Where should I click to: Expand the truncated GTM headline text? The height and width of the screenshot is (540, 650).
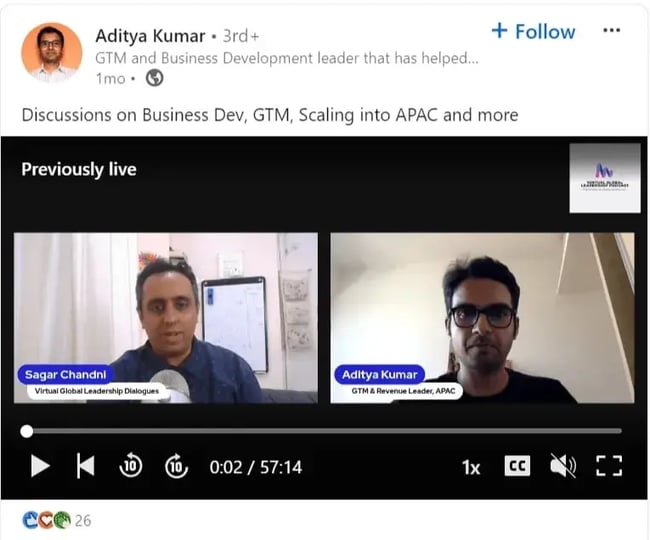(286, 58)
